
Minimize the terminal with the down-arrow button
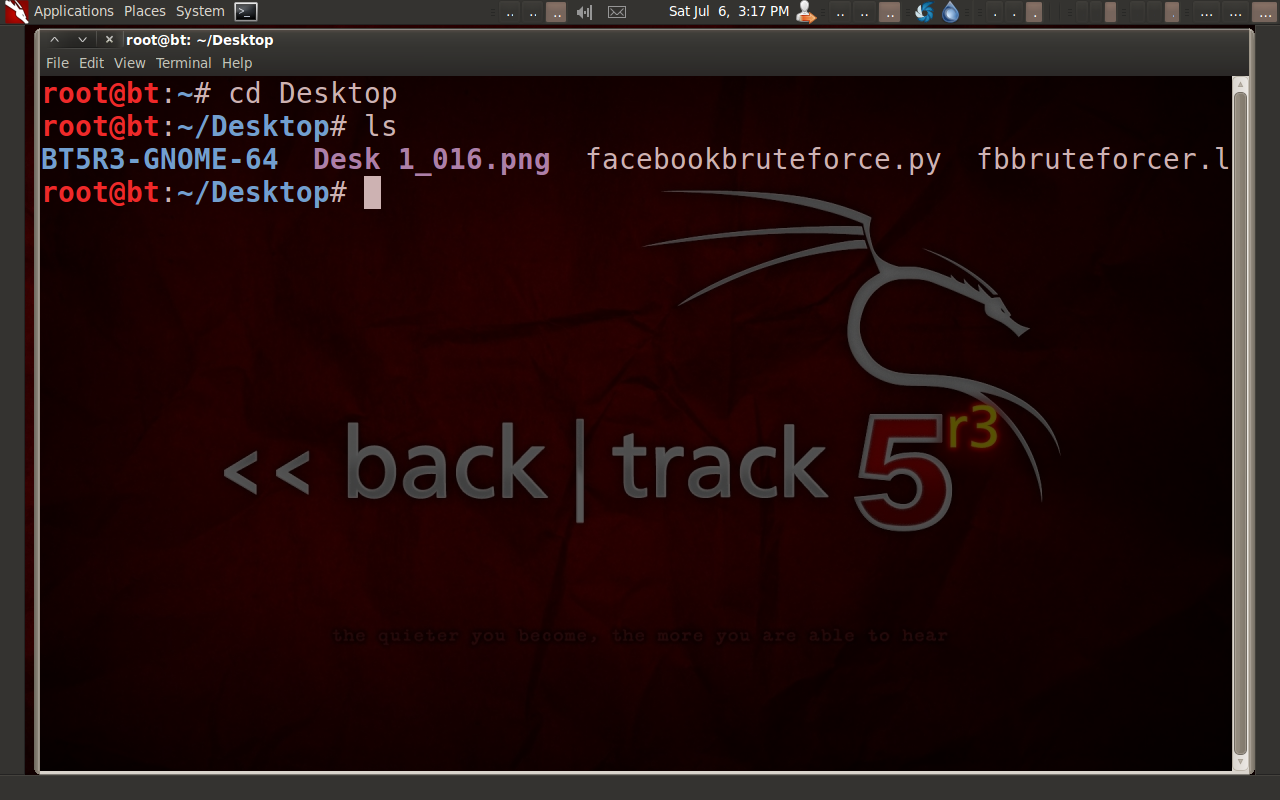(x=83, y=40)
